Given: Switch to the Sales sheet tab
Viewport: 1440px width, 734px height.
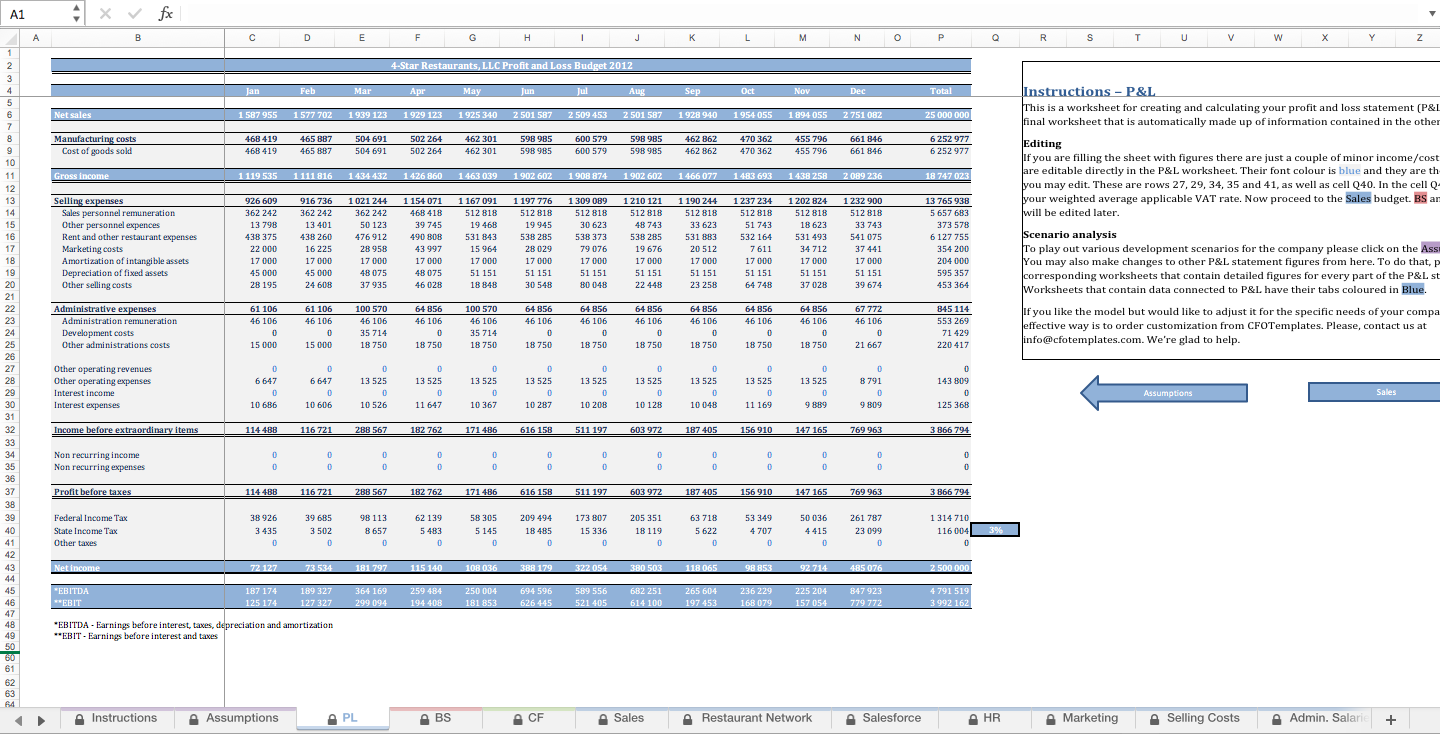Looking at the screenshot, I should click(621, 718).
